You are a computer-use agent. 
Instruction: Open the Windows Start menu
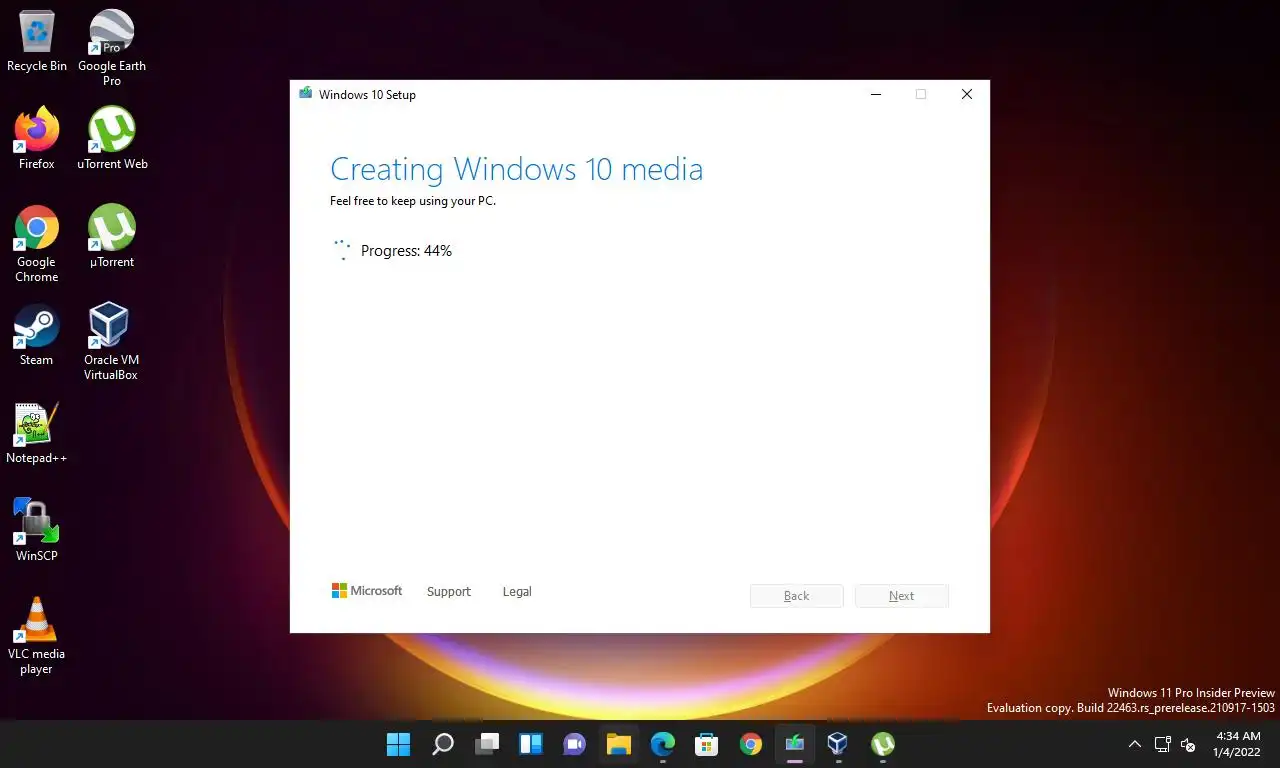tap(398, 744)
